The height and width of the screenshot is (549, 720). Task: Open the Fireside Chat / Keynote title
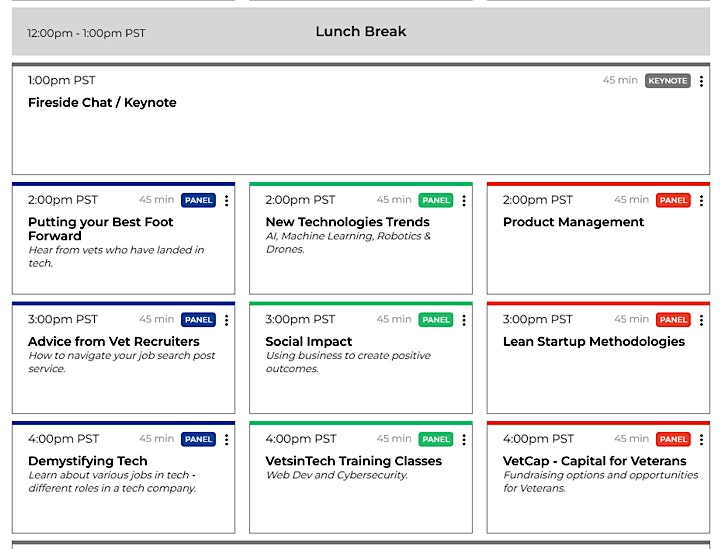click(x=102, y=102)
